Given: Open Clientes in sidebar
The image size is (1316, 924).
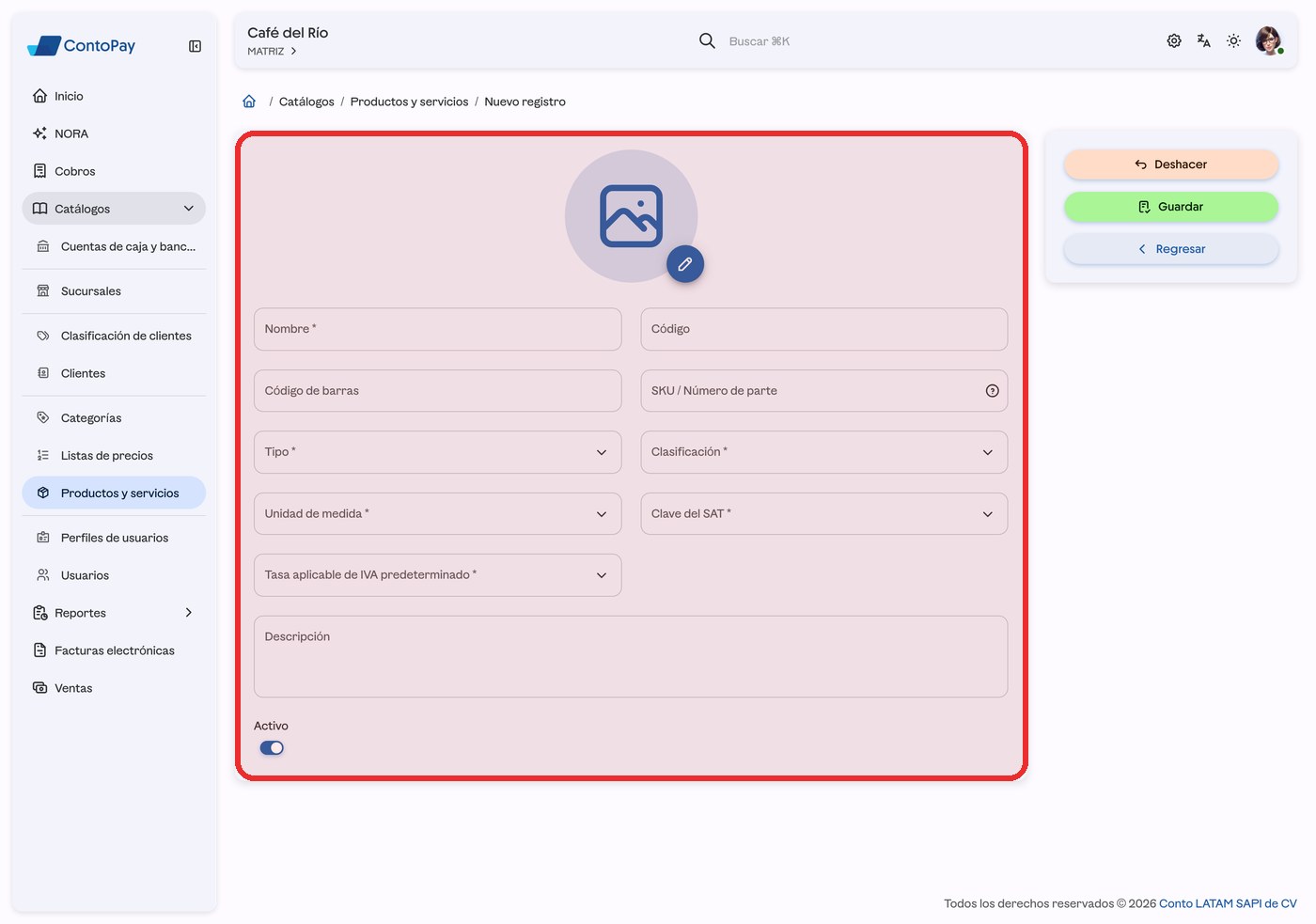Looking at the screenshot, I should pyautogui.click(x=114, y=373).
